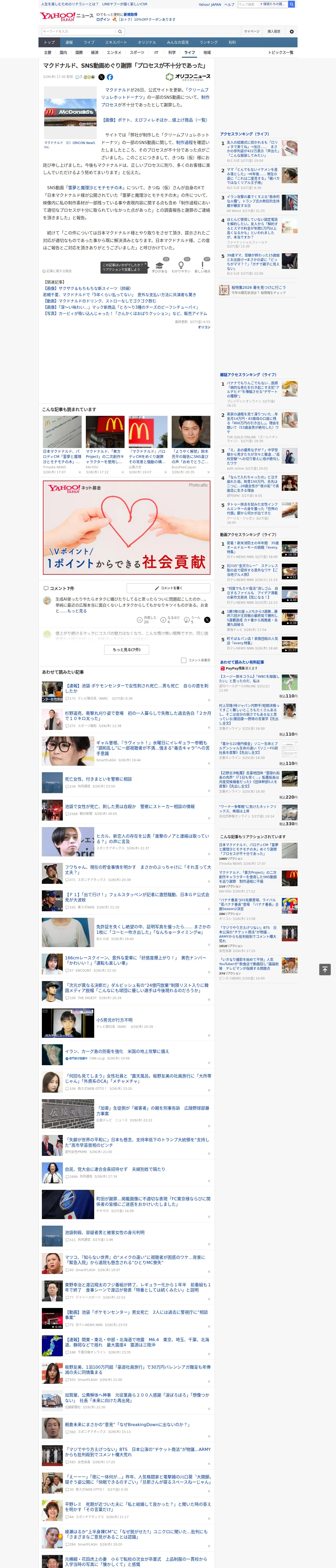
Task: Share the first comment on X
Action: [207, 620]
